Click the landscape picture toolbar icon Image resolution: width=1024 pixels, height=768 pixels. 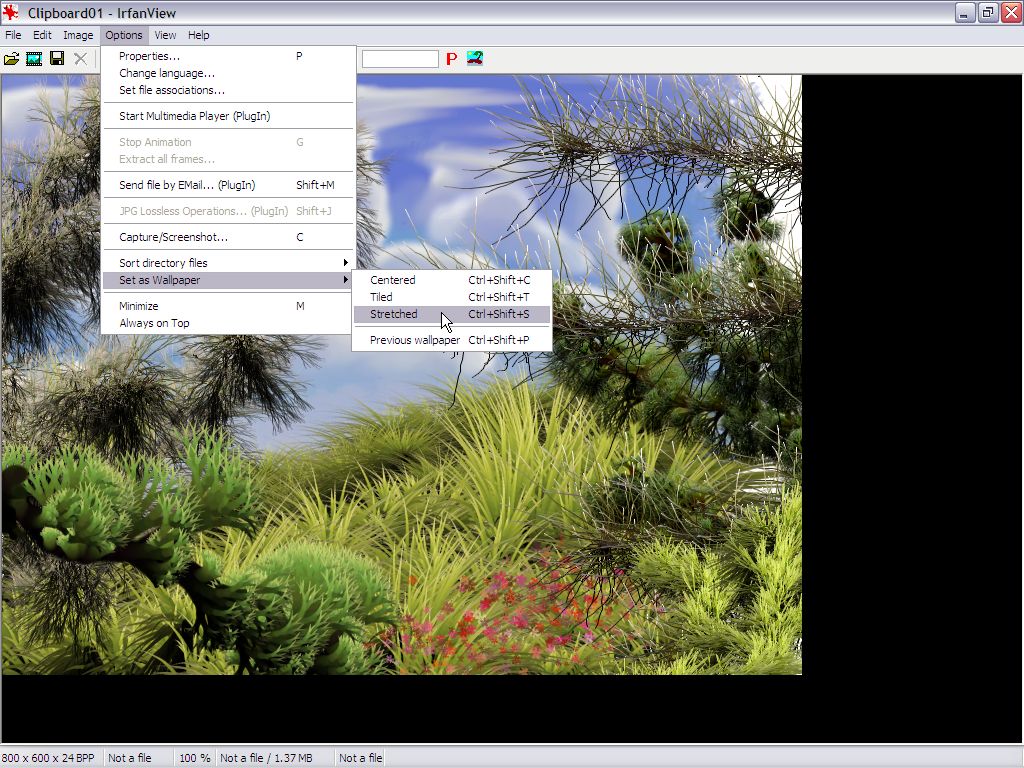tap(474, 58)
